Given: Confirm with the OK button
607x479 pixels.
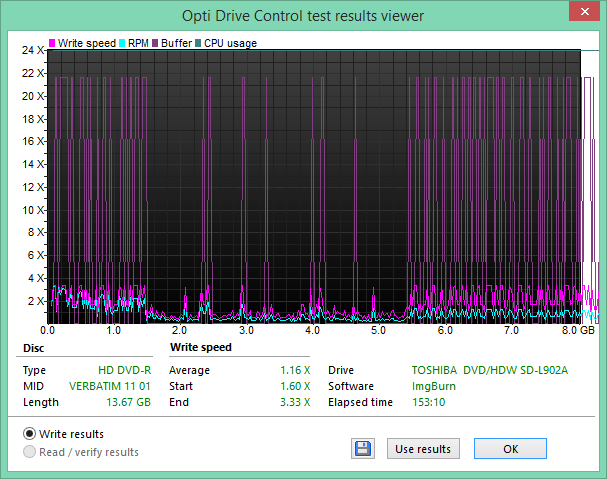Looking at the screenshot, I should pos(510,449).
